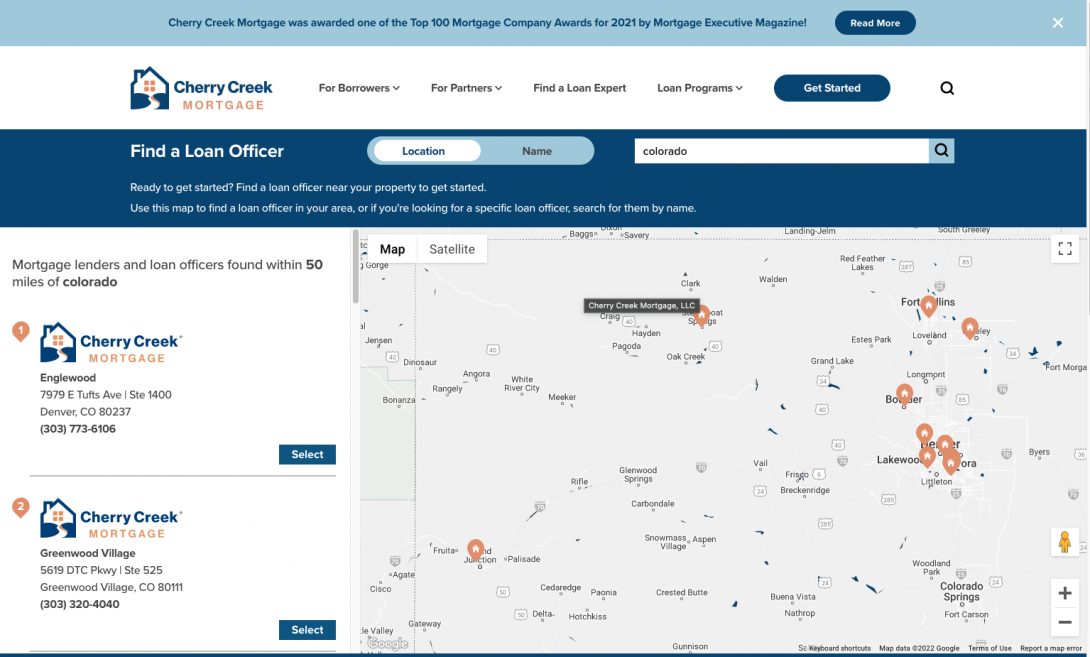Toggle fullscreen map view

[x=1064, y=248]
